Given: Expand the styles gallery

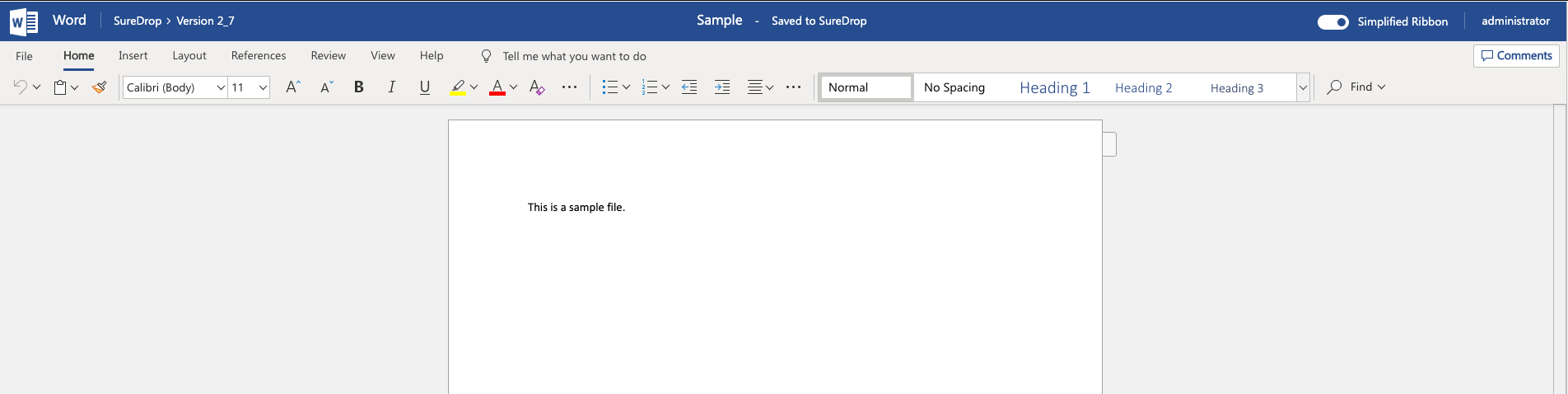Looking at the screenshot, I should 1303,87.
